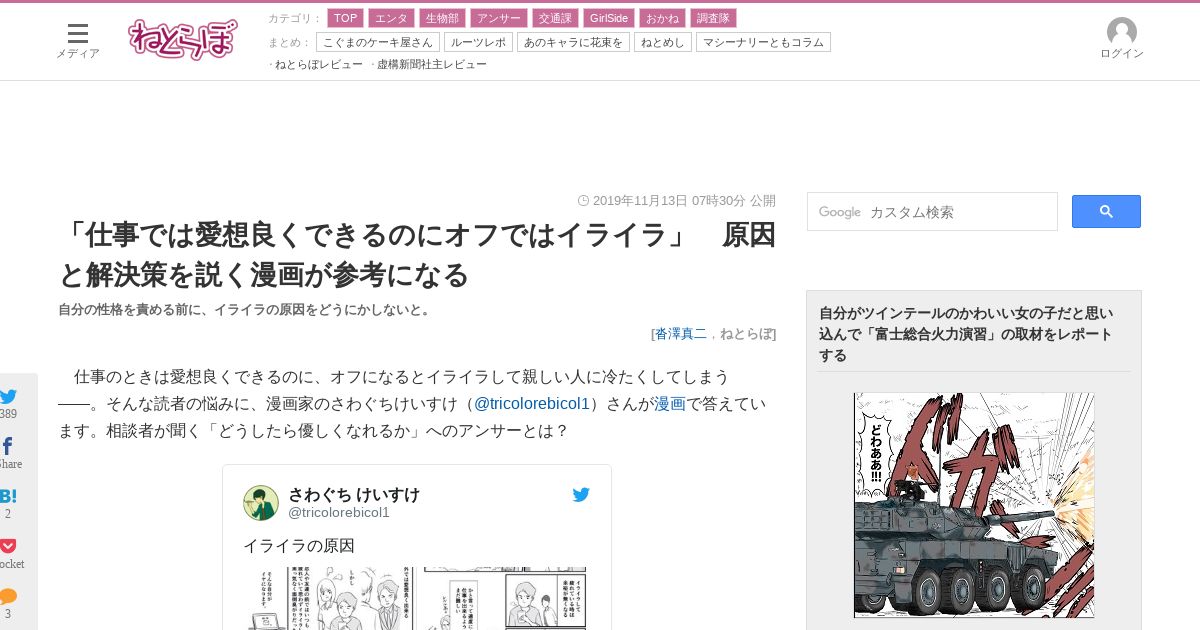Open the 漫画 link in article text
The width and height of the screenshot is (1200, 630).
click(x=670, y=403)
